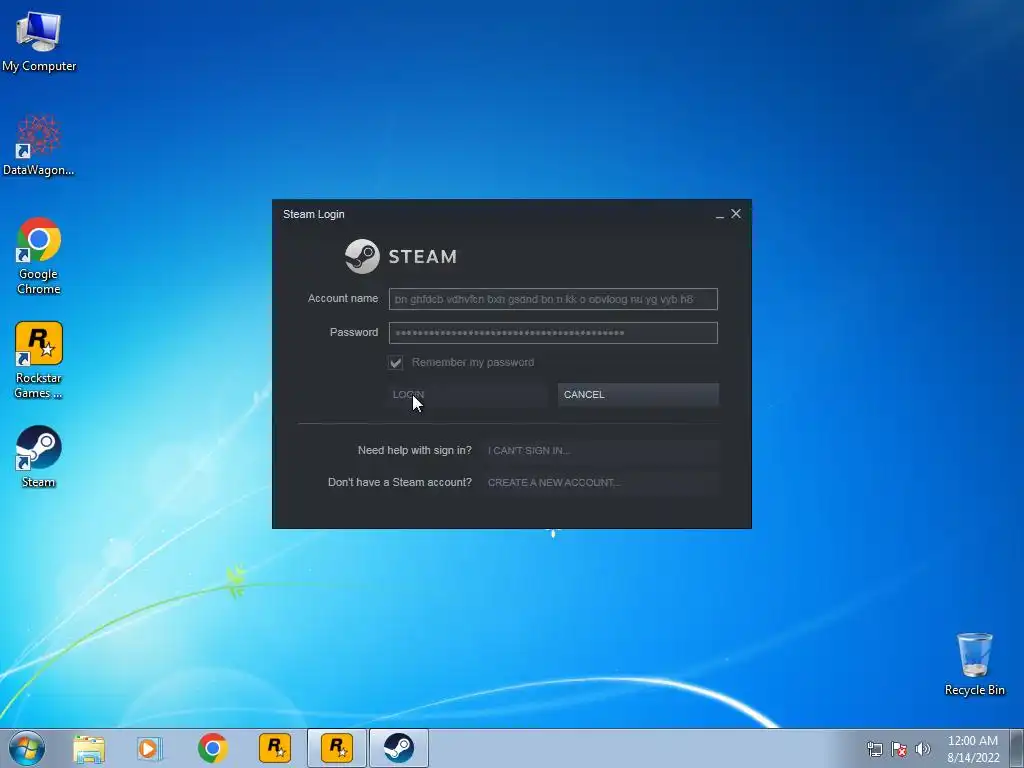The height and width of the screenshot is (768, 1024).
Task: Click the 'Steam Login' window title
Action: (x=313, y=214)
